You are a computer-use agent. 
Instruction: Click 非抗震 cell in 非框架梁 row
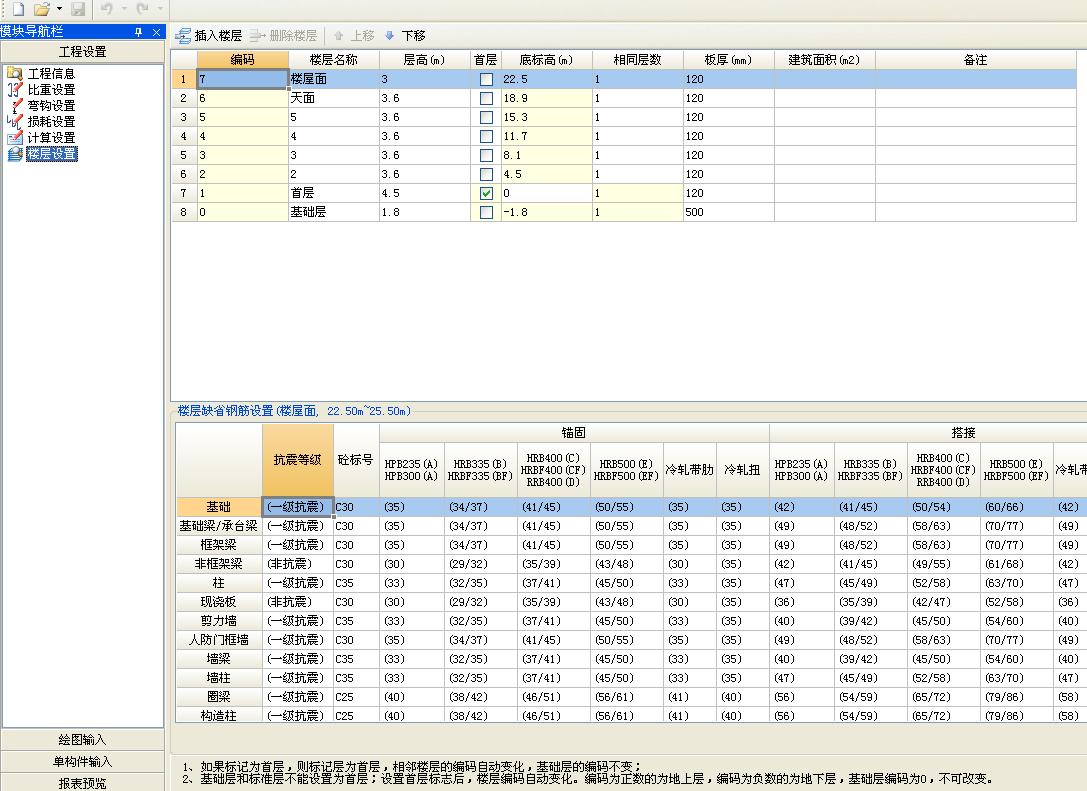coord(297,564)
